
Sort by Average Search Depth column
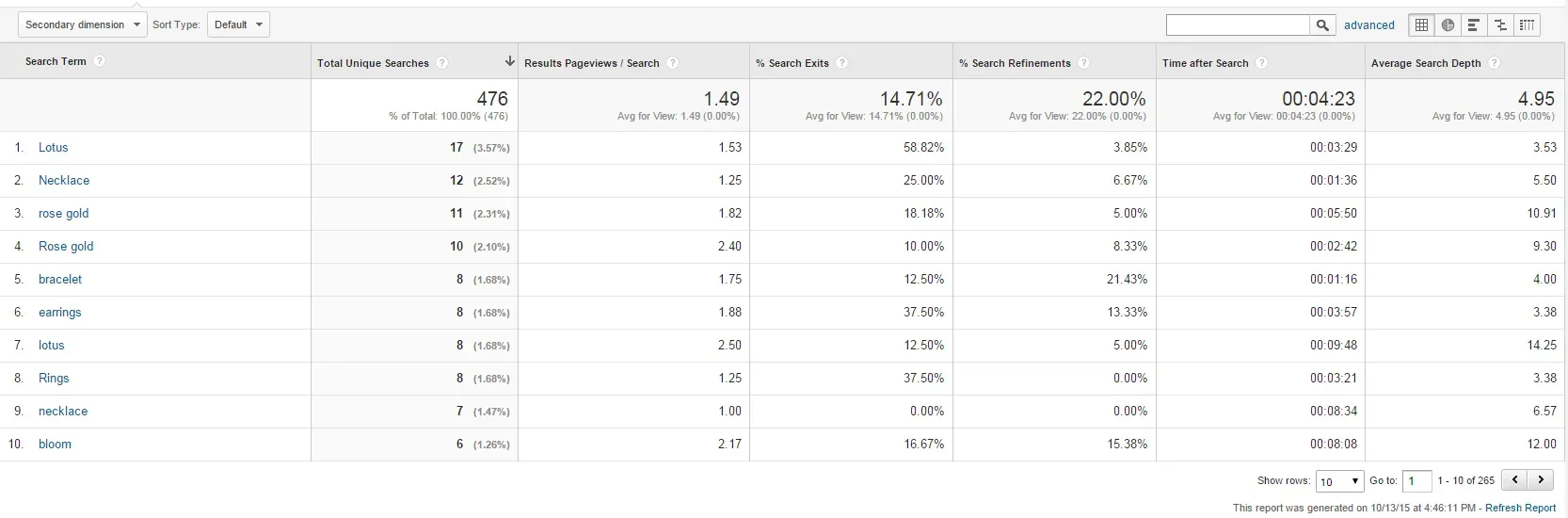pos(1426,63)
